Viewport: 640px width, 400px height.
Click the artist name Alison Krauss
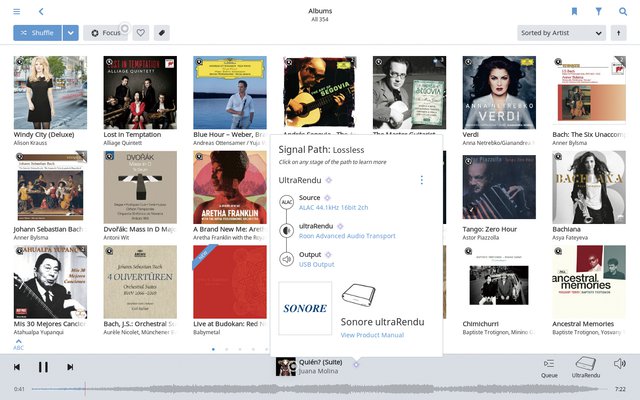pos(30,143)
